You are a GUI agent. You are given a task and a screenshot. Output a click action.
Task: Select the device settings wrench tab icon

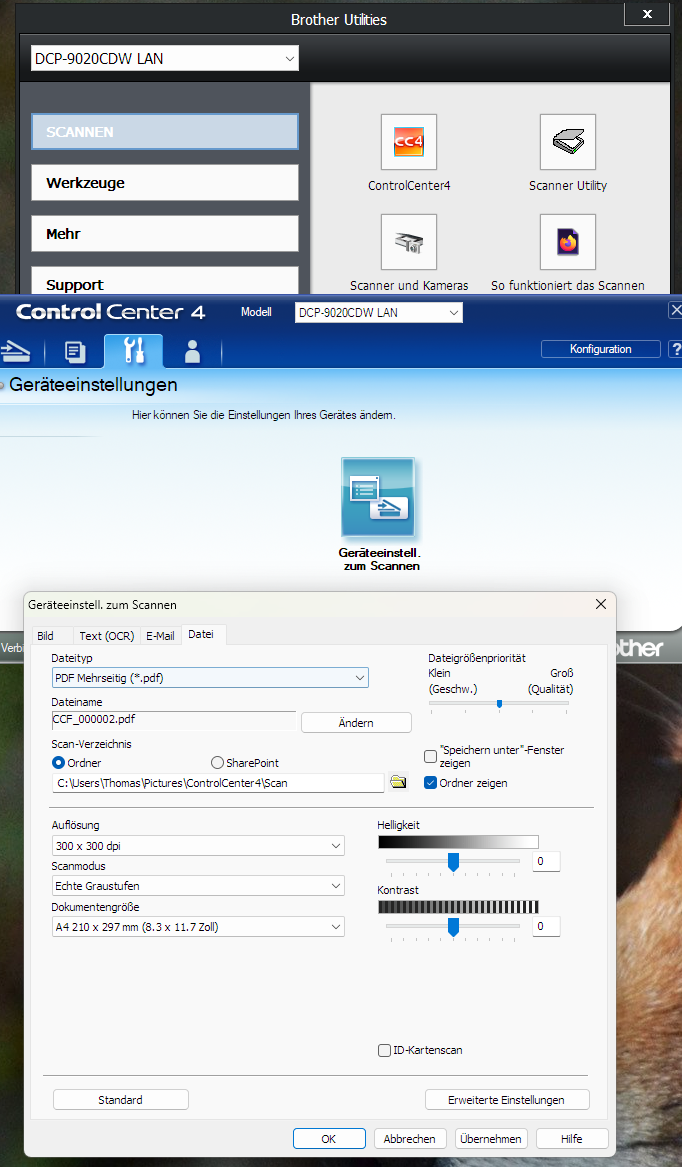133,350
